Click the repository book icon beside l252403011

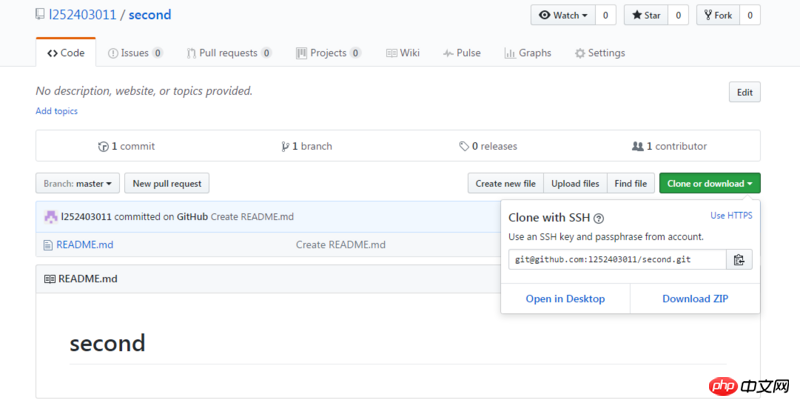tap(40, 14)
